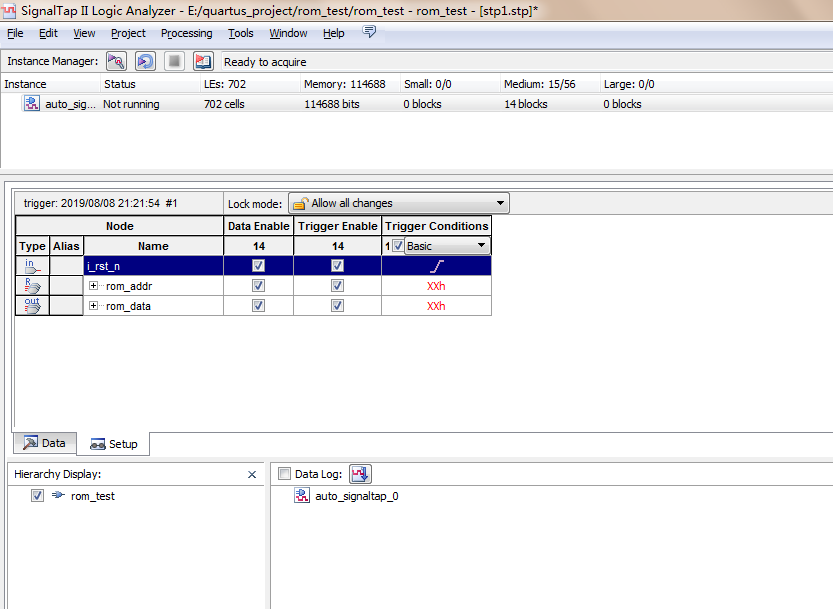Toggle trigger condition 1 enable checkbox
Viewport: 833px width, 609px height.
[x=398, y=246]
